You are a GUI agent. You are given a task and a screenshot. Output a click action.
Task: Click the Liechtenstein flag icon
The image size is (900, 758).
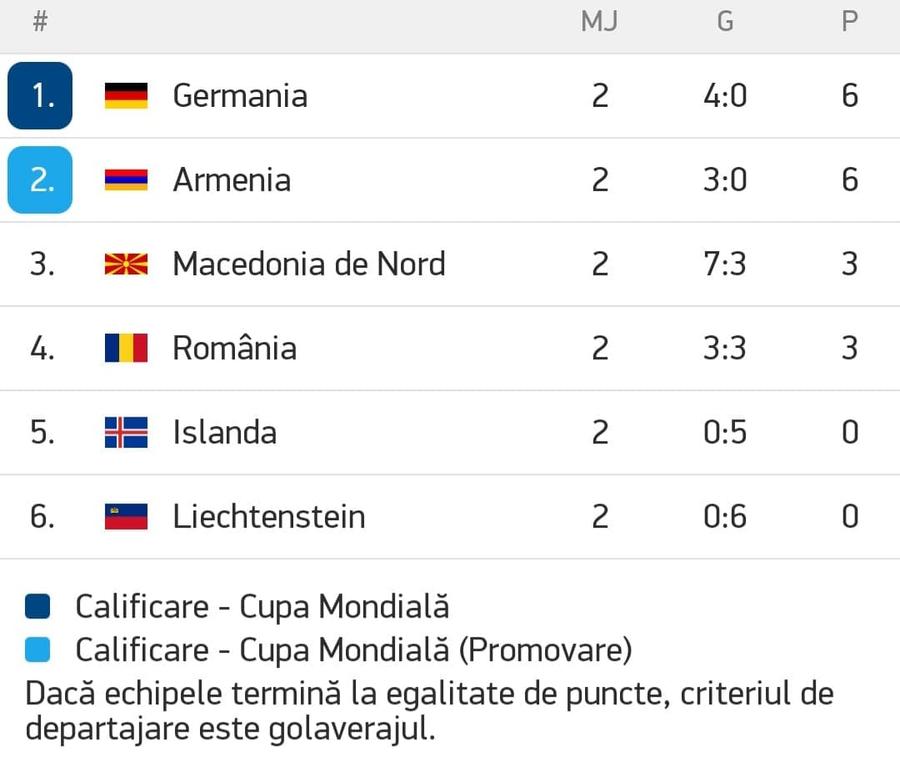click(126, 516)
